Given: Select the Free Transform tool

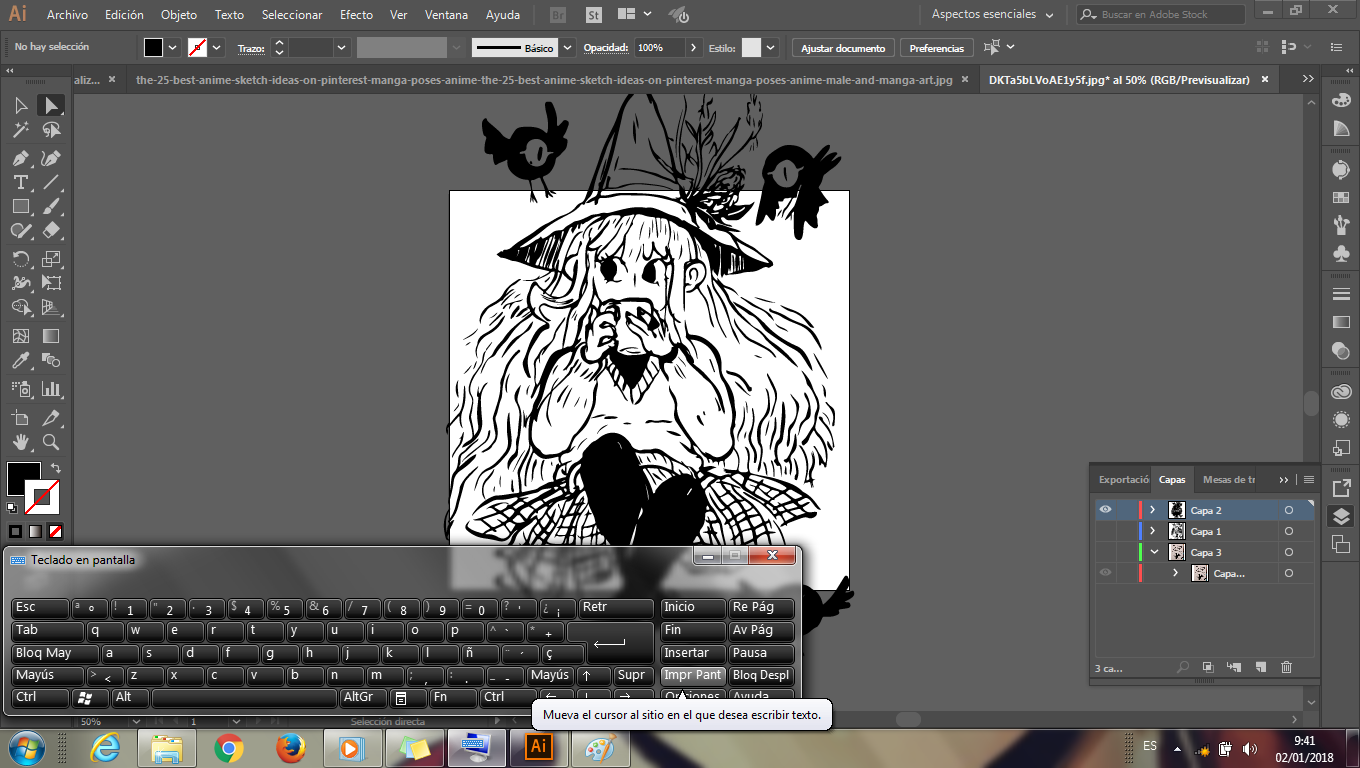Looking at the screenshot, I should pyautogui.click(x=51, y=283).
